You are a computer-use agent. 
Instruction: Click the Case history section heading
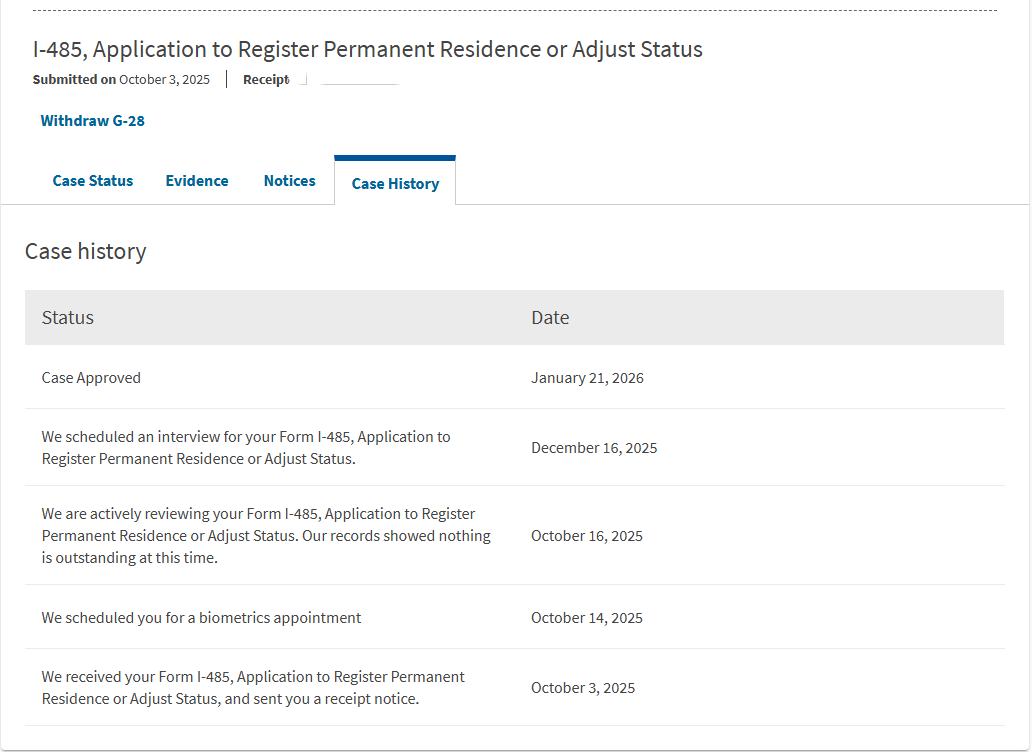click(86, 251)
